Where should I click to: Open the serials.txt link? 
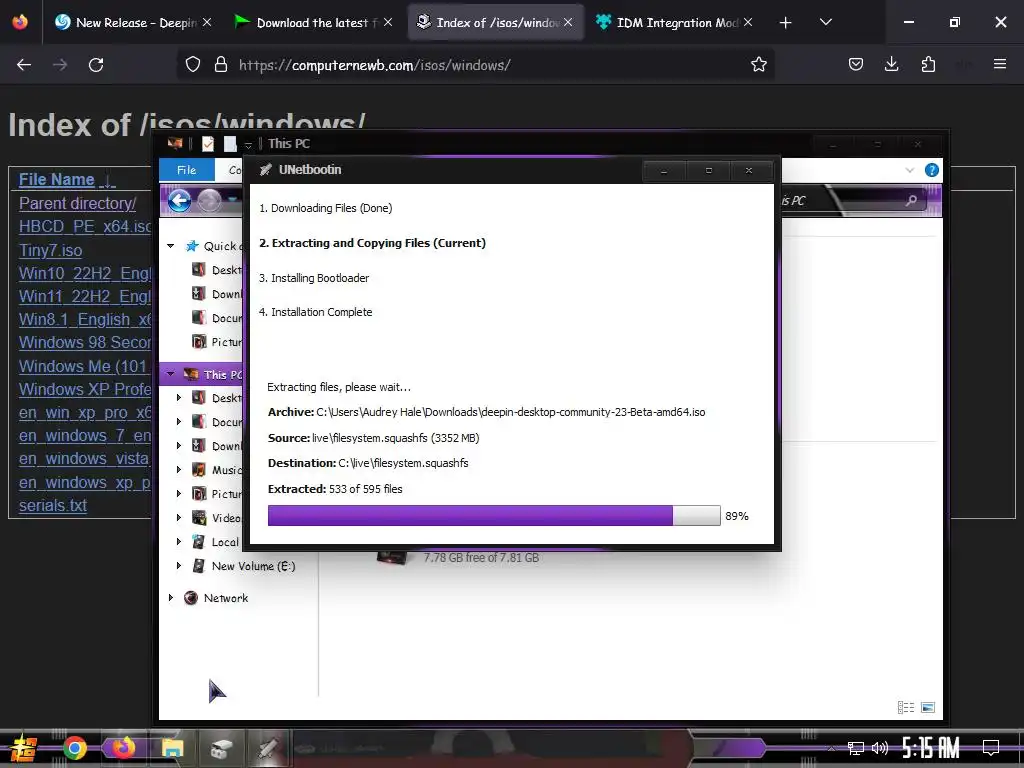click(x=52, y=505)
